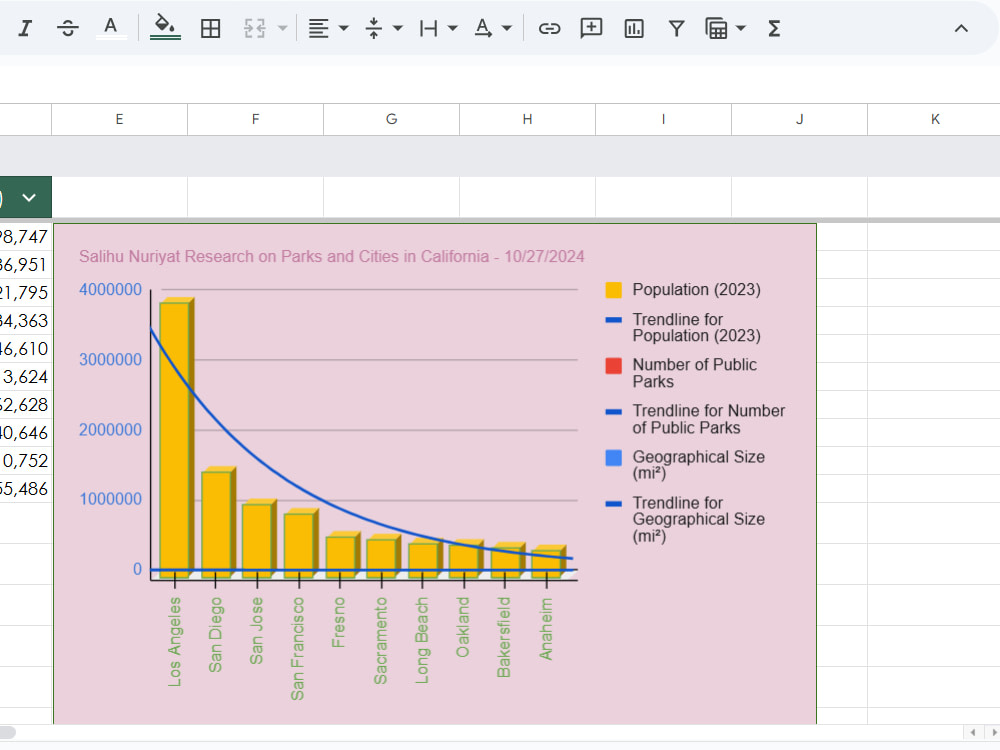Expand text rotation dropdown arrow
The image size is (1000, 750).
507,28
